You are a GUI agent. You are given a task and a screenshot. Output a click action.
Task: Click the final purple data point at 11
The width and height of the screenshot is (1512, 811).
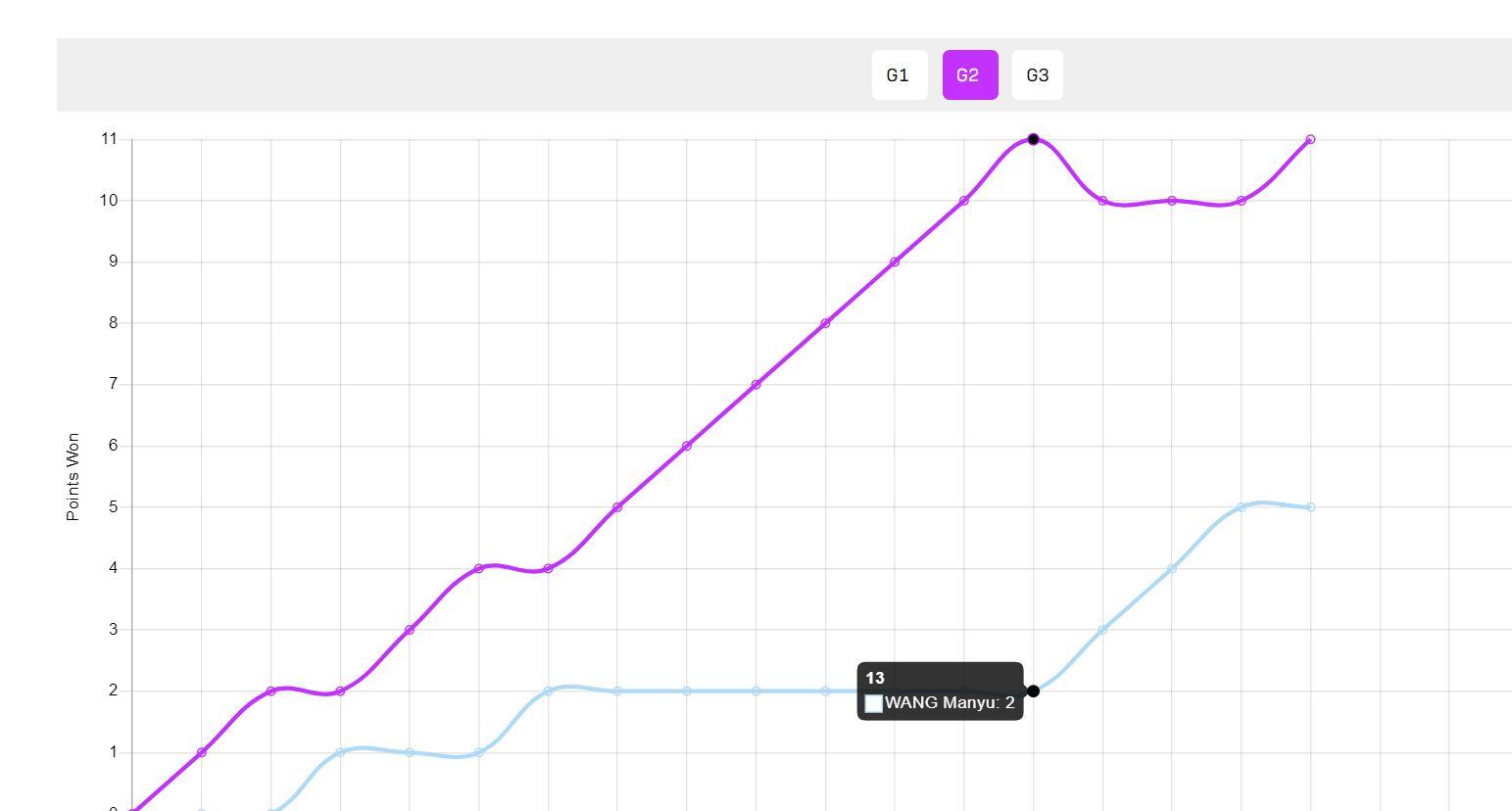point(1310,139)
